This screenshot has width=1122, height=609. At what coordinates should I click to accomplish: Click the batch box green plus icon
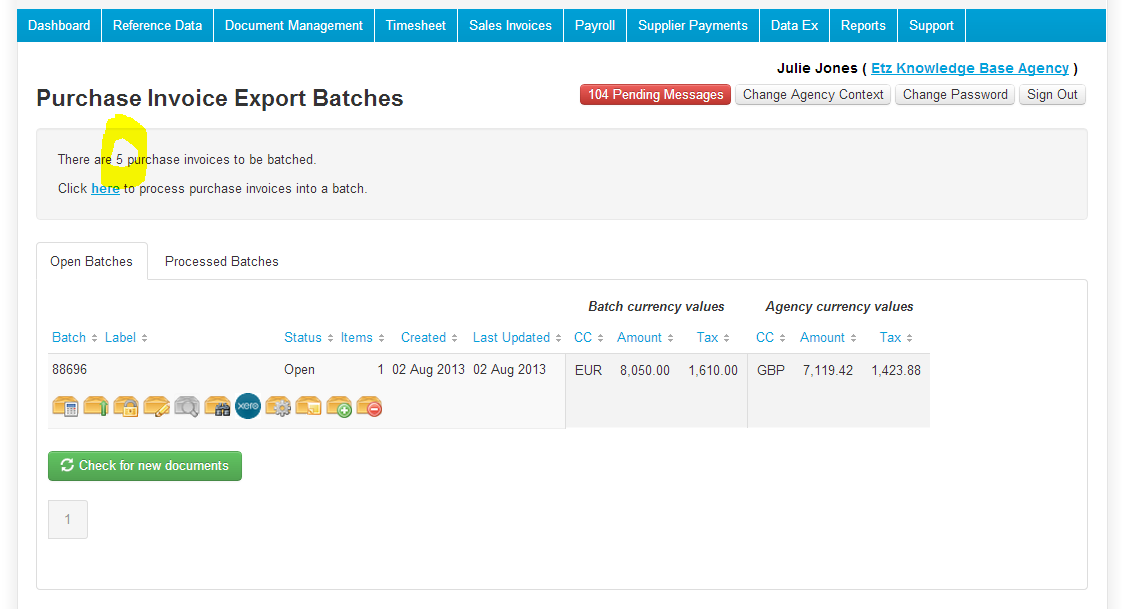[x=339, y=406]
